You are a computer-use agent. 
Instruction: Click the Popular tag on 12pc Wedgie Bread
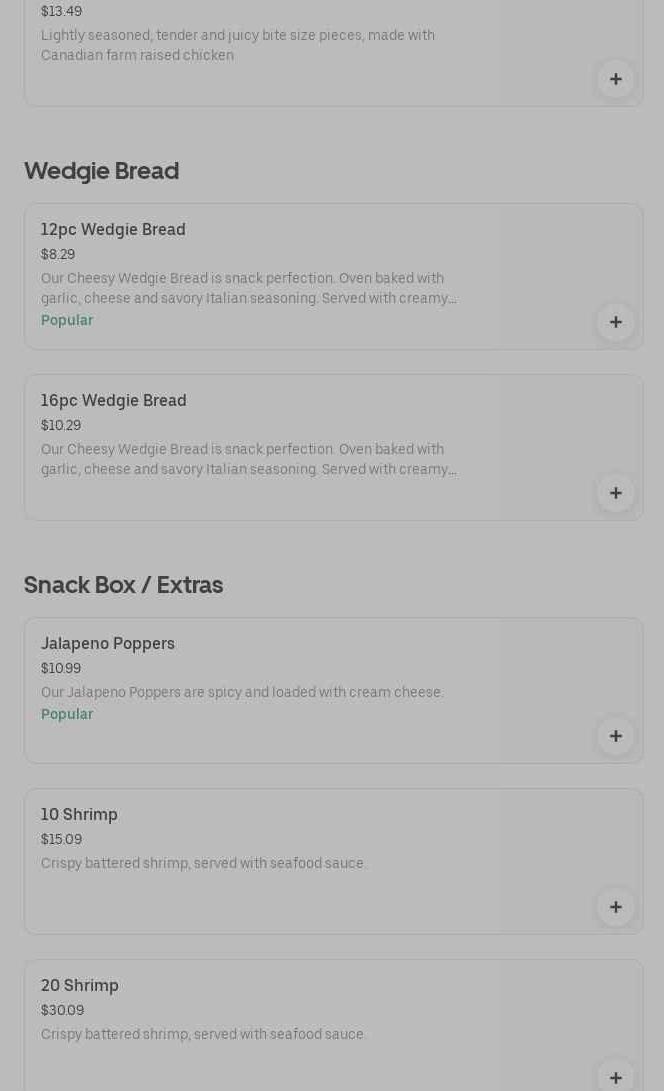pyautogui.click(x=67, y=321)
